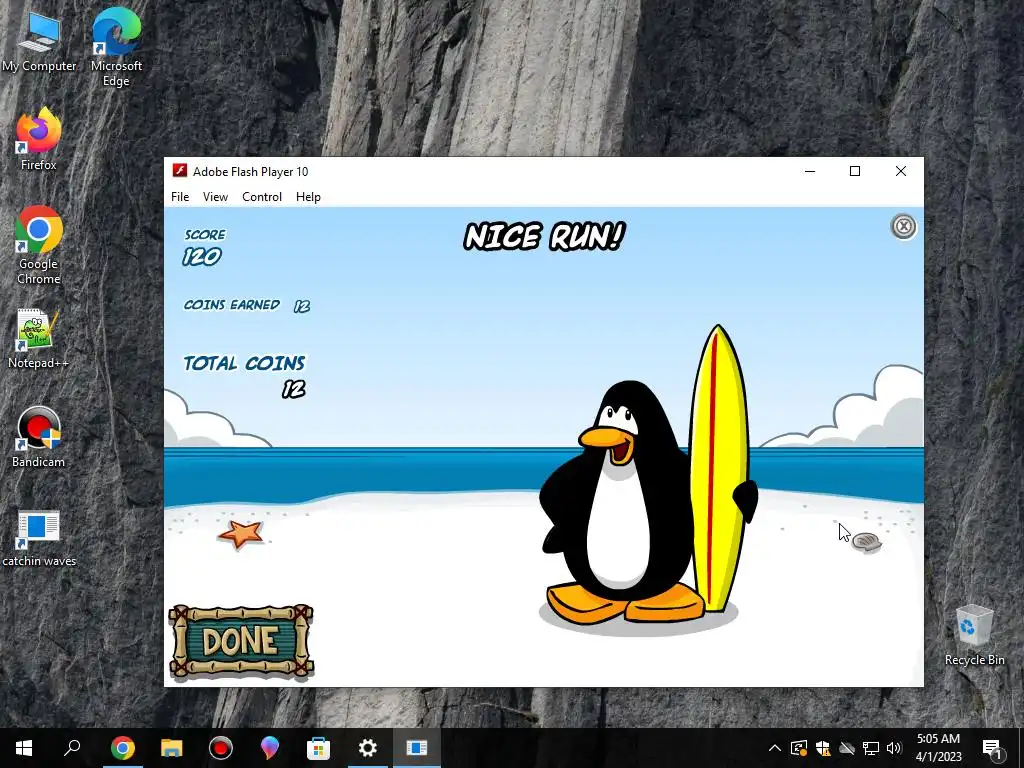This screenshot has height=768, width=1024.
Task: Select the catchin waves desktop shortcut
Action: (x=39, y=537)
